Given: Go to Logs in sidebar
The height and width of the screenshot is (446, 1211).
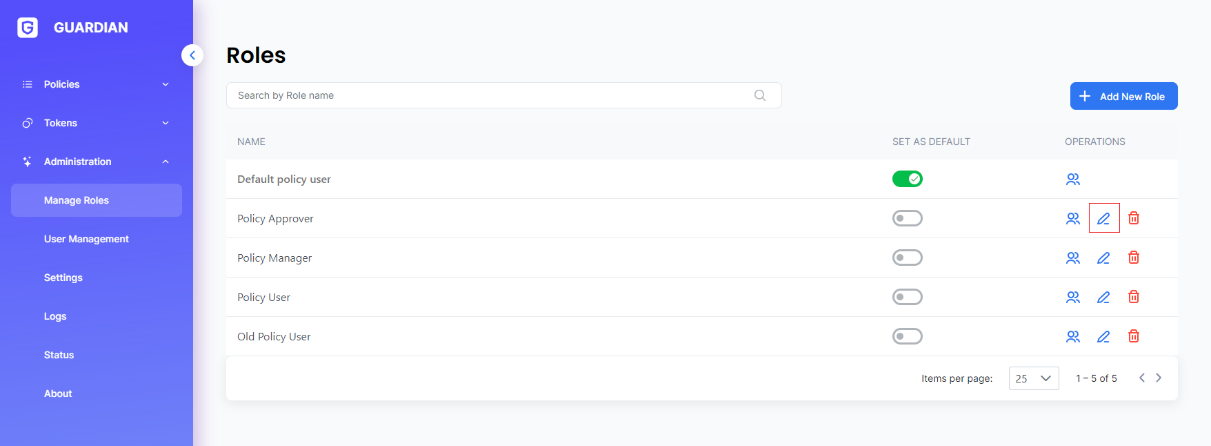Looking at the screenshot, I should pos(55,316).
